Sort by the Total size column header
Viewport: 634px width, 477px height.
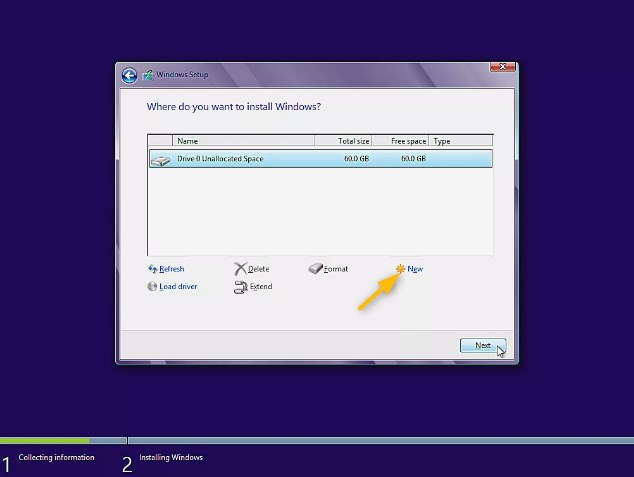[343, 141]
